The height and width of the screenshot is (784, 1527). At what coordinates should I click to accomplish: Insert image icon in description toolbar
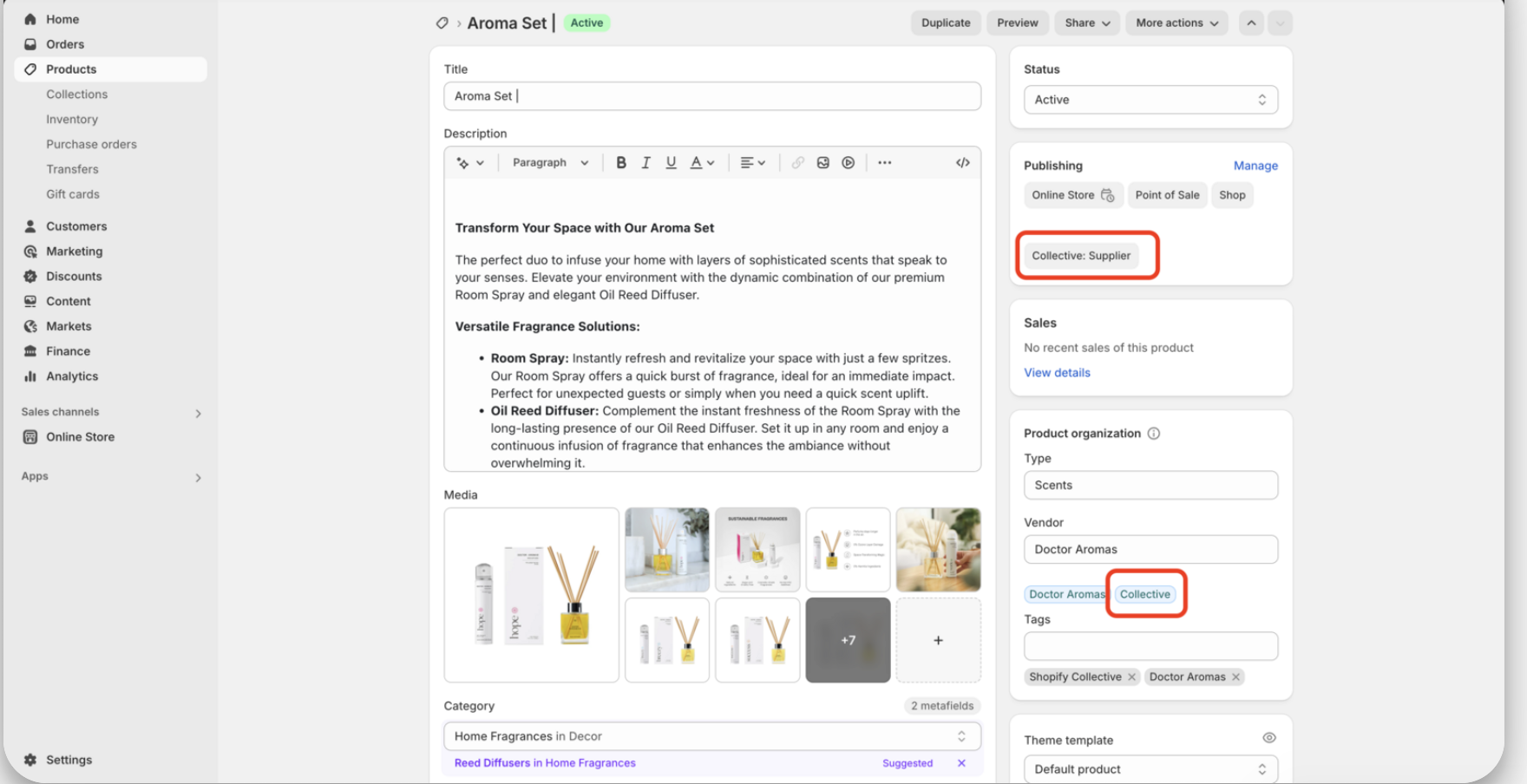point(822,163)
